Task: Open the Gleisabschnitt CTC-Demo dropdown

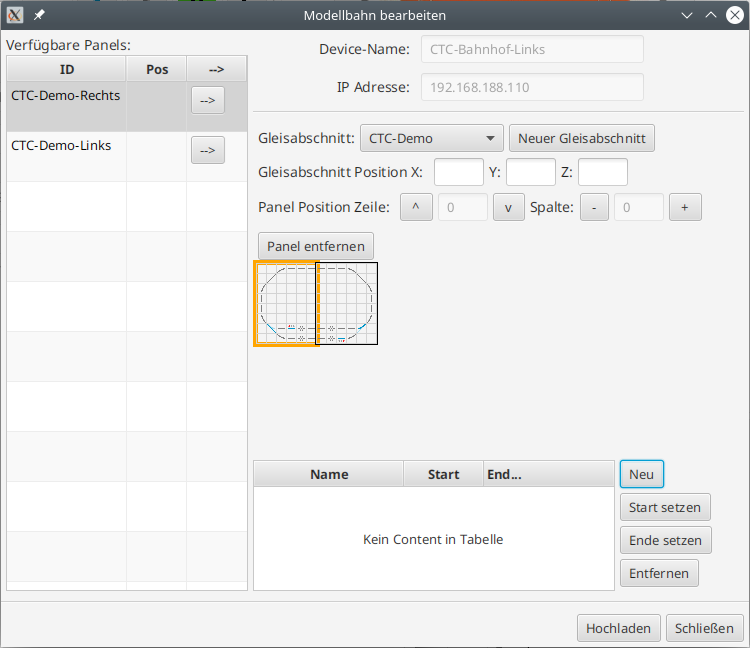Action: coord(432,138)
